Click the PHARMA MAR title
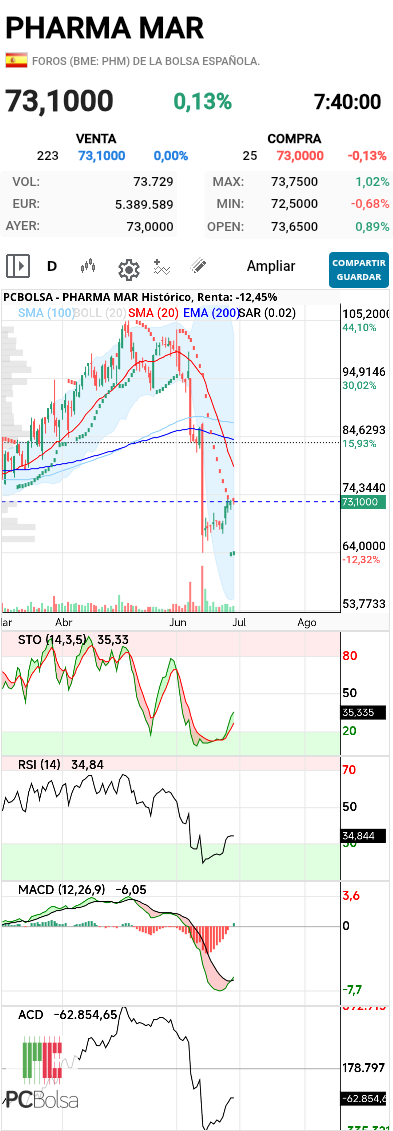This screenshot has width=393, height=1131. click(105, 27)
